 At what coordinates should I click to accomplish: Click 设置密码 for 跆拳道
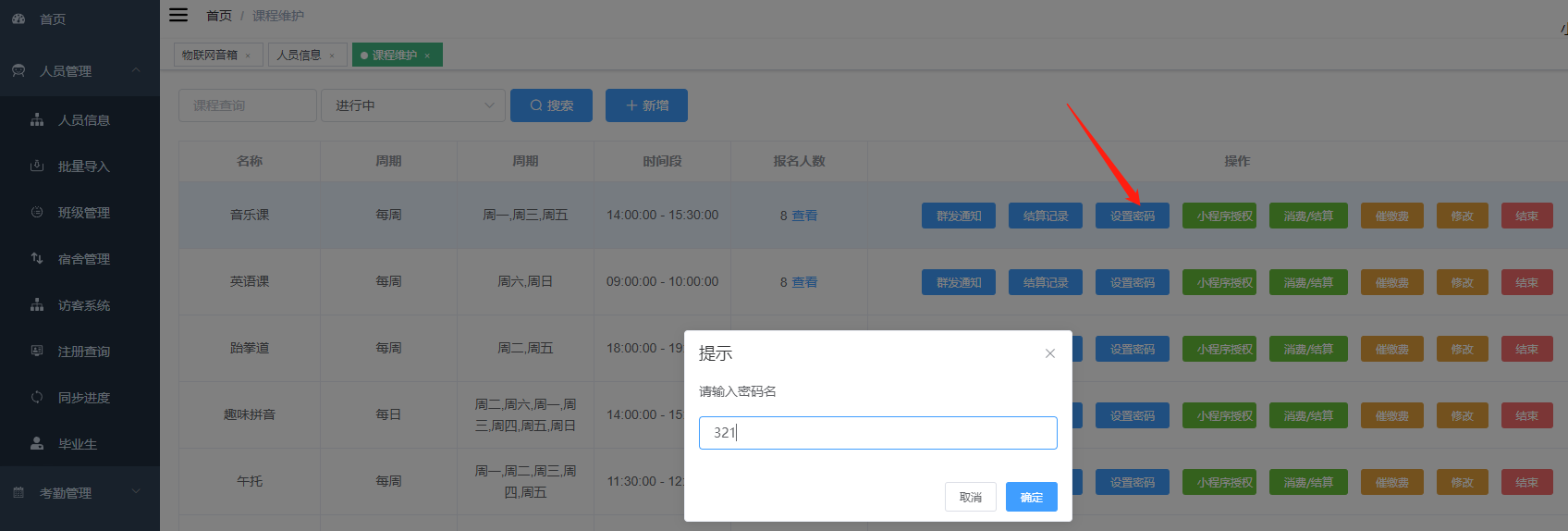click(x=1133, y=349)
